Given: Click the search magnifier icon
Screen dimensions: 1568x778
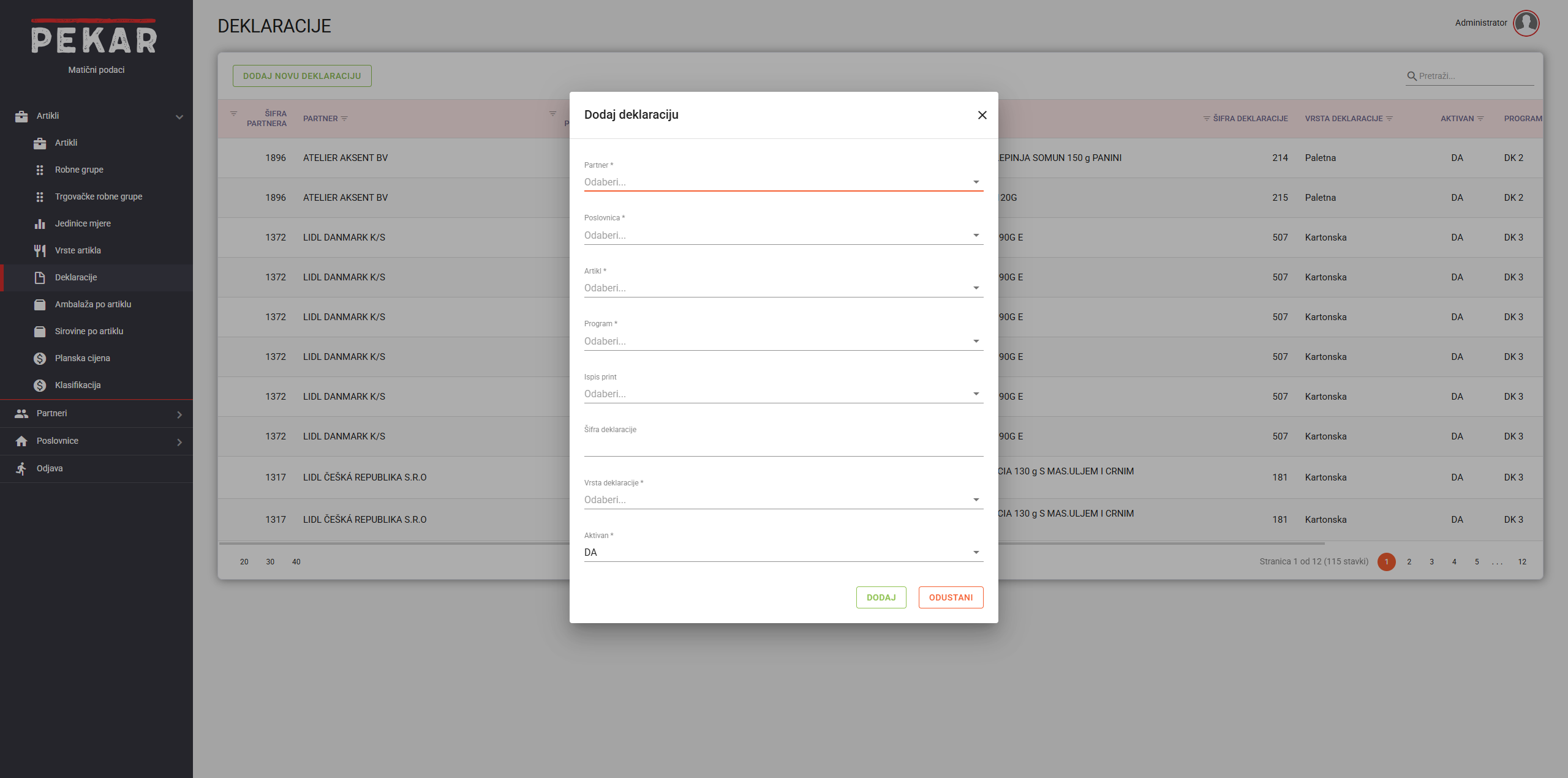Looking at the screenshot, I should 1412,76.
